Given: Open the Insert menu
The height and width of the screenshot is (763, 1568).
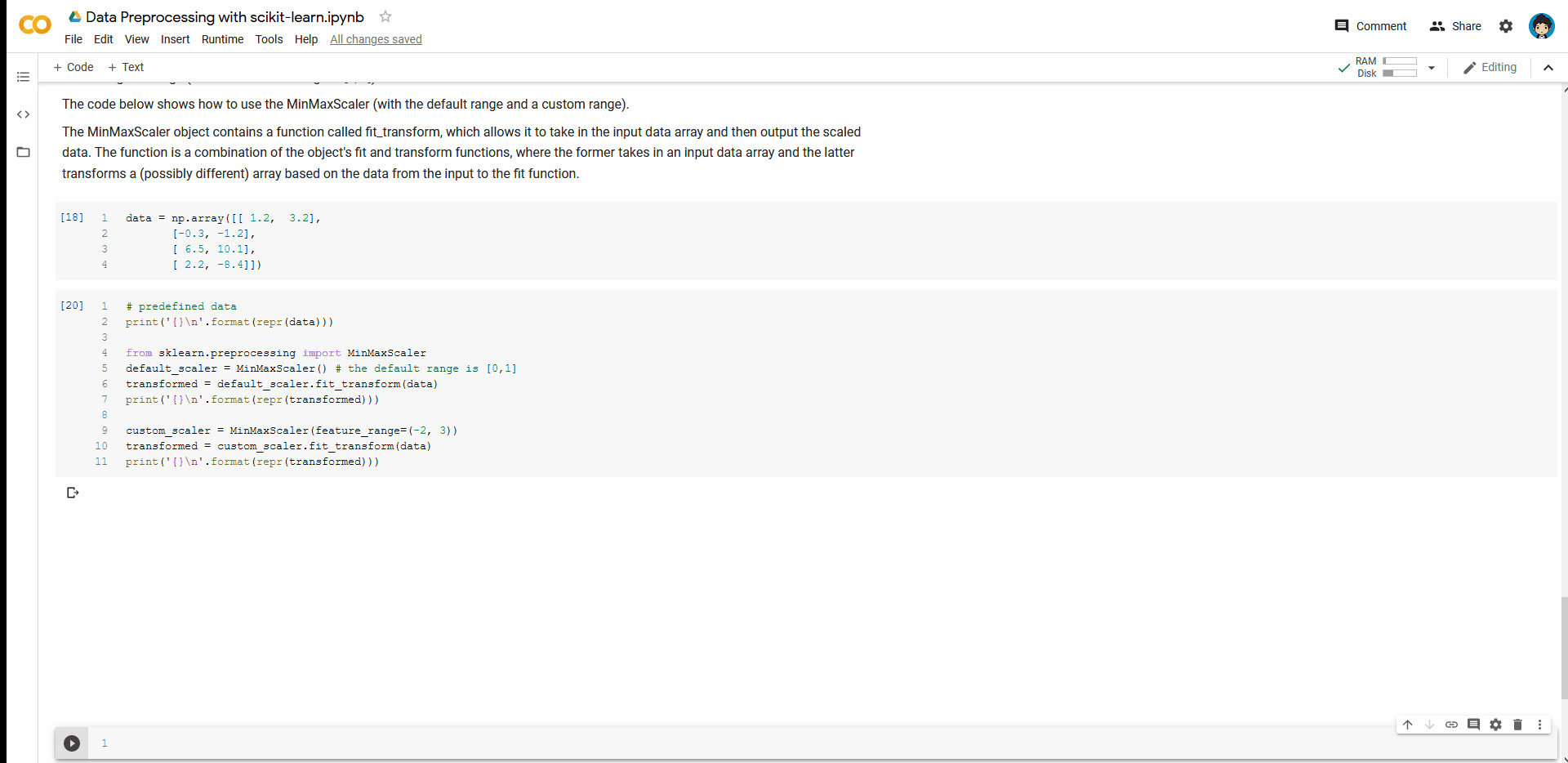Looking at the screenshot, I should coord(175,39).
